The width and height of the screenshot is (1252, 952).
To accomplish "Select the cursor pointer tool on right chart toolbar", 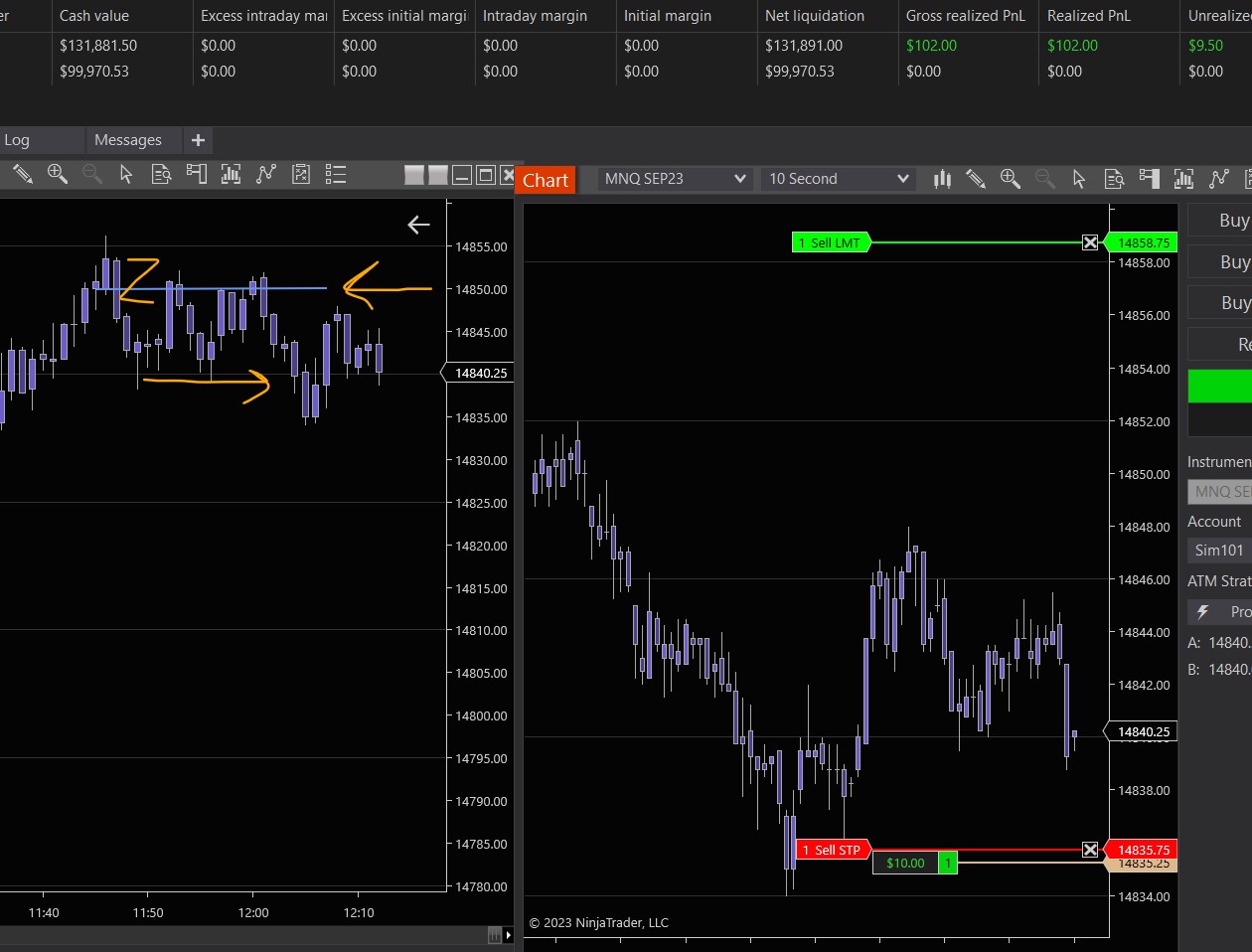I will 1079,179.
